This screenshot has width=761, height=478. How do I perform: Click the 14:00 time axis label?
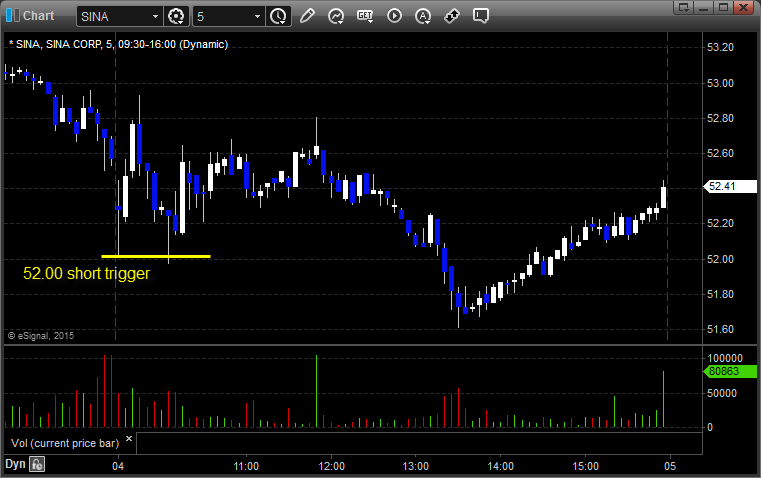[500, 466]
